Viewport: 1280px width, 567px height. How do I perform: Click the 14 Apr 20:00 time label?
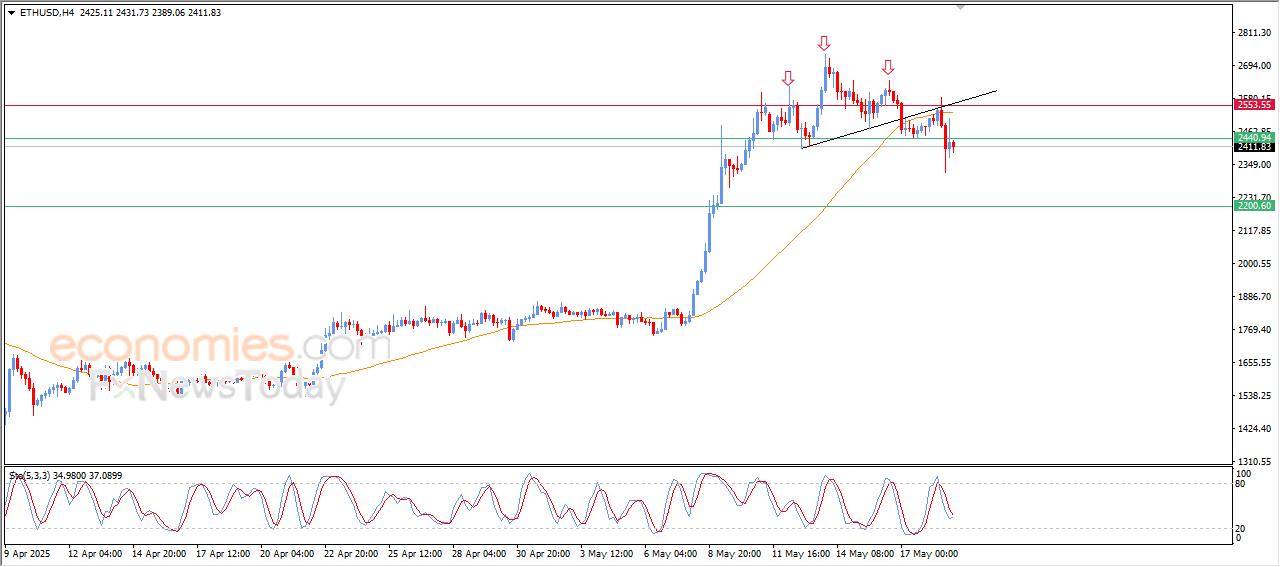[158, 553]
